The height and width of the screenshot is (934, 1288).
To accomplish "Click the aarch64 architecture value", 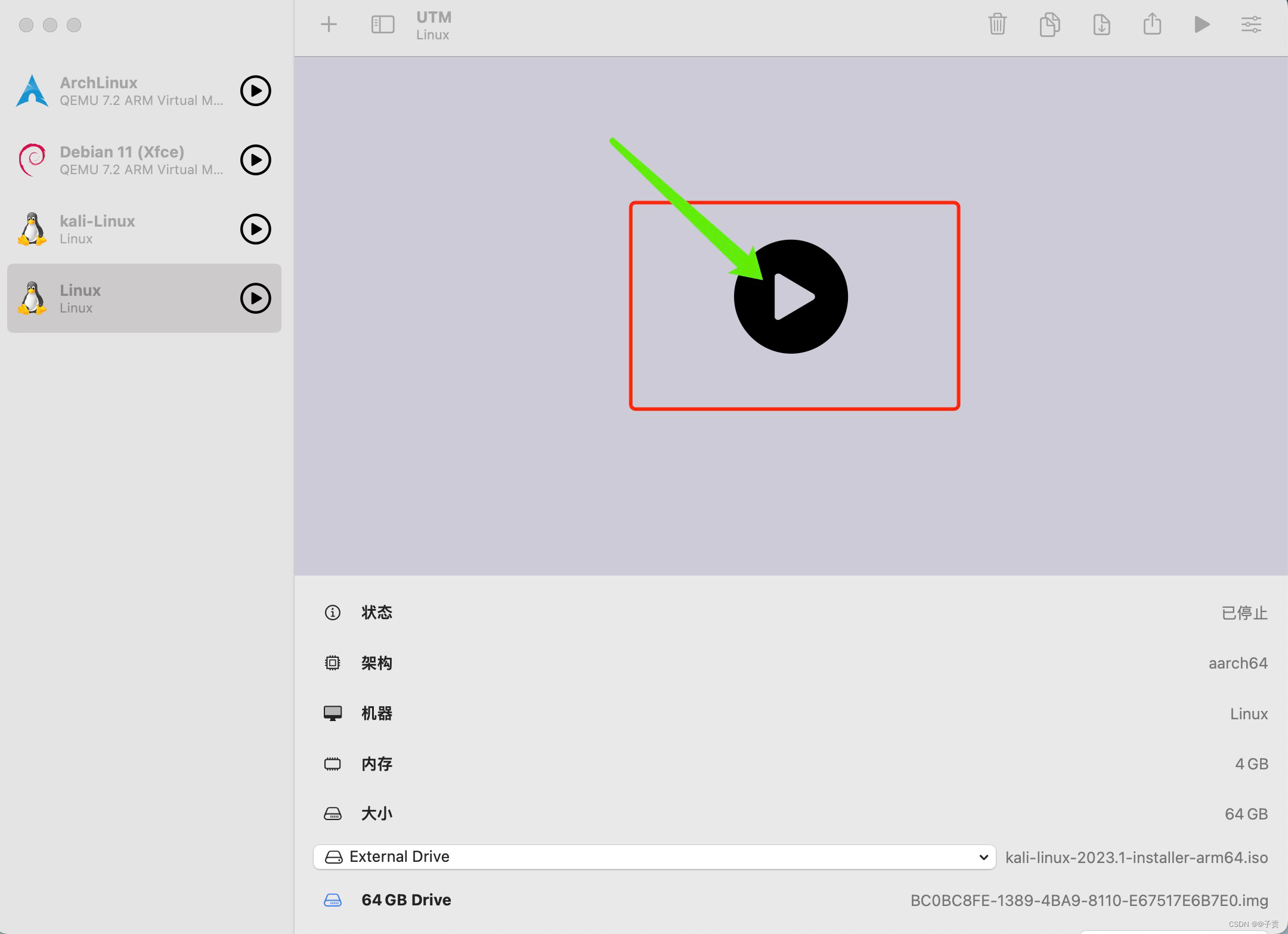I will click(x=1238, y=663).
